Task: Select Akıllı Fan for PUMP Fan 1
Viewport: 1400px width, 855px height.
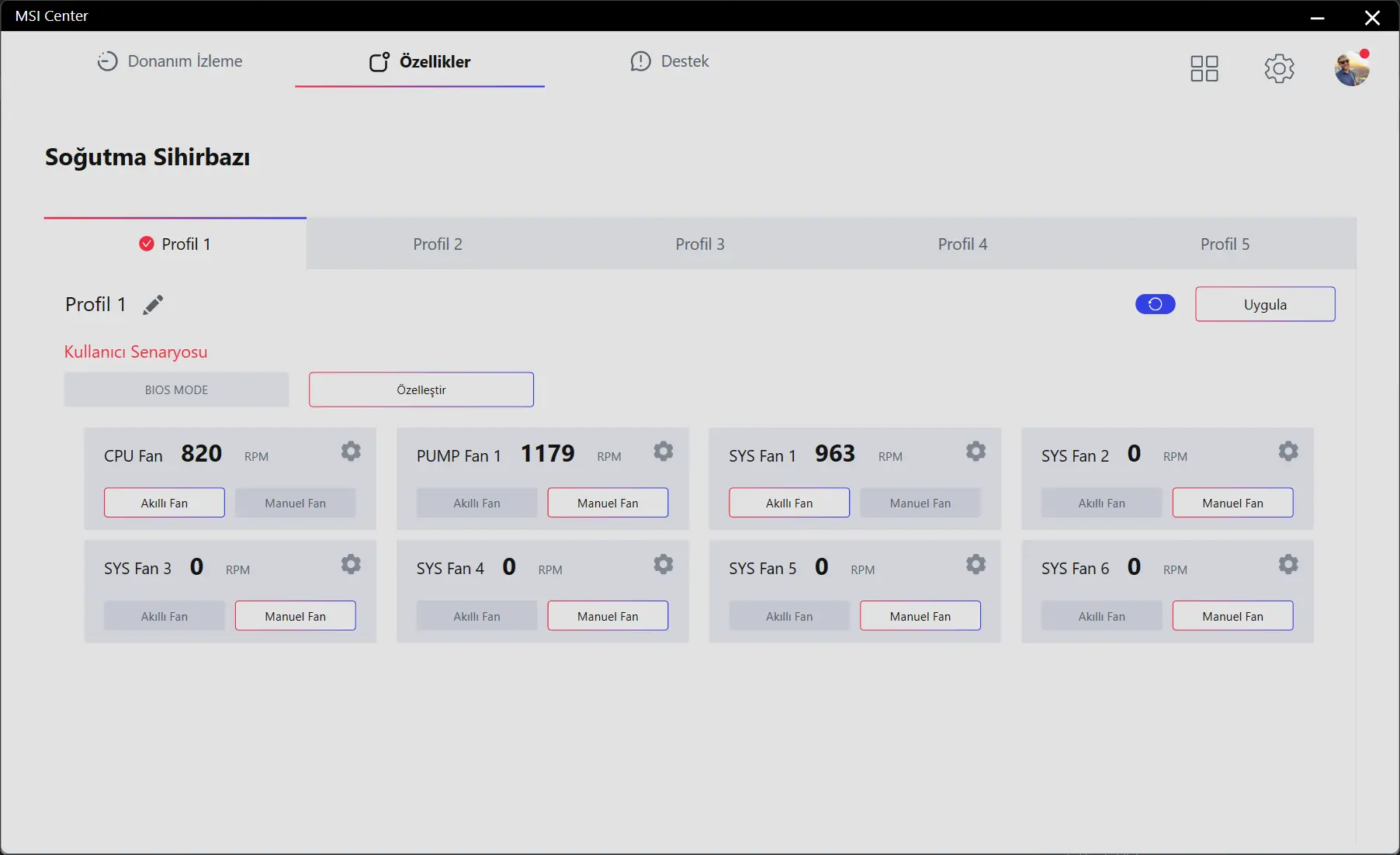Action: 476,503
